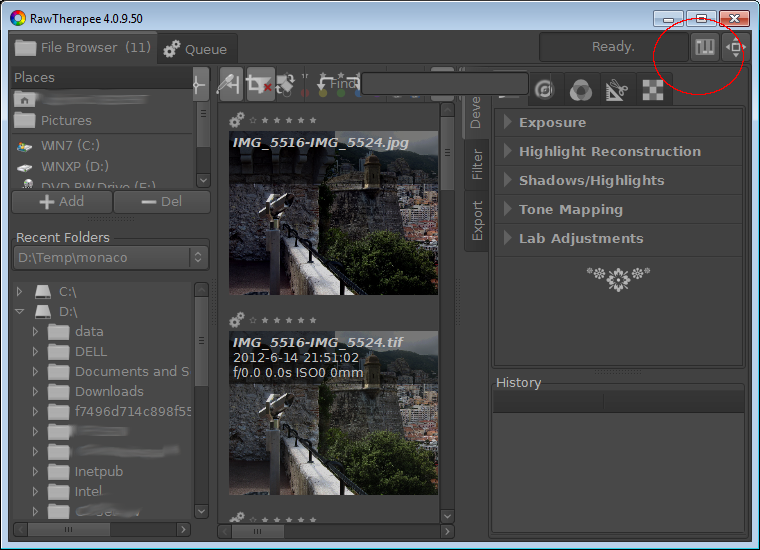Open the Raw tab (checkerboard icon)
Image resolution: width=760 pixels, height=550 pixels.
click(652, 90)
